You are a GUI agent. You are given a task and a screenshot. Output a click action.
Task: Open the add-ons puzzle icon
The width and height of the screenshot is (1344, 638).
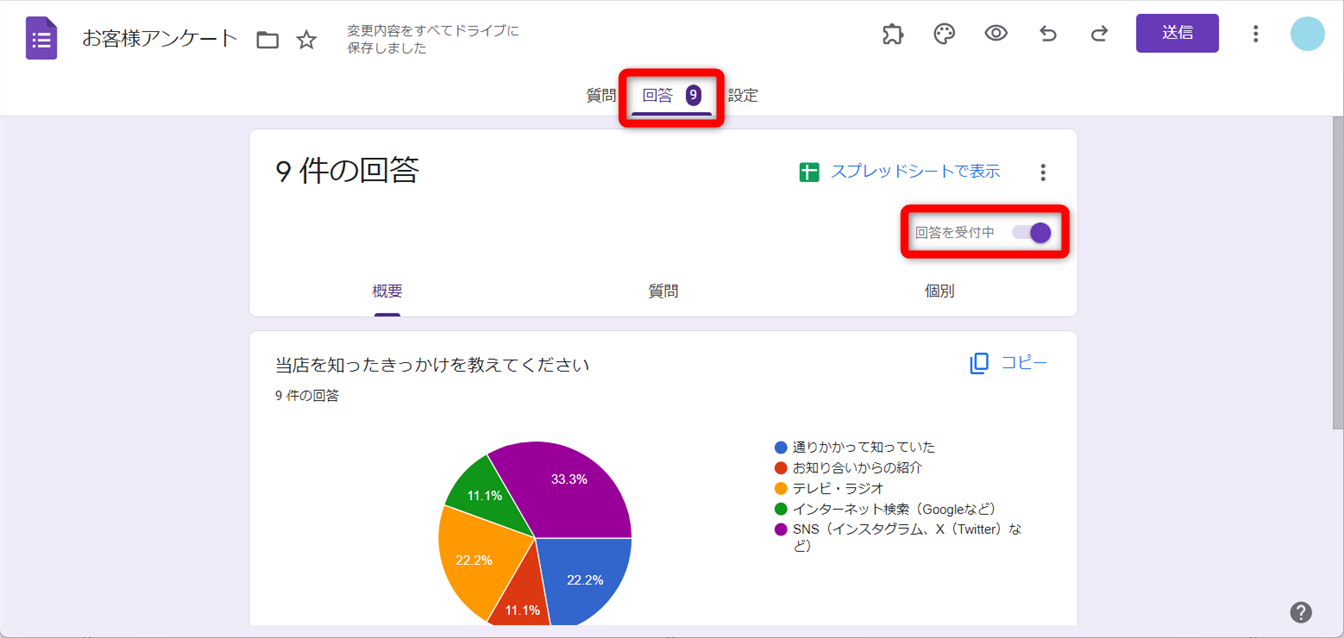tap(893, 34)
